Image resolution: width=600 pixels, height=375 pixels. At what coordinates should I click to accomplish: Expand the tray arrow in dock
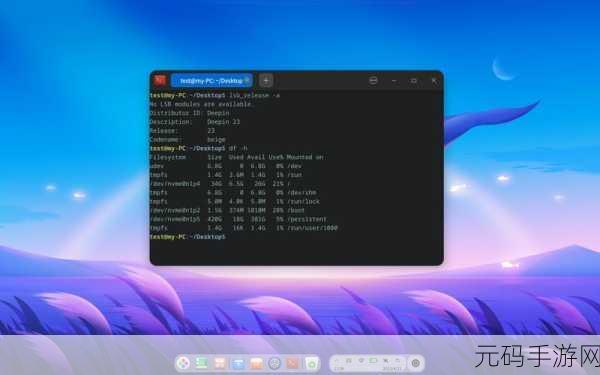(x=336, y=360)
